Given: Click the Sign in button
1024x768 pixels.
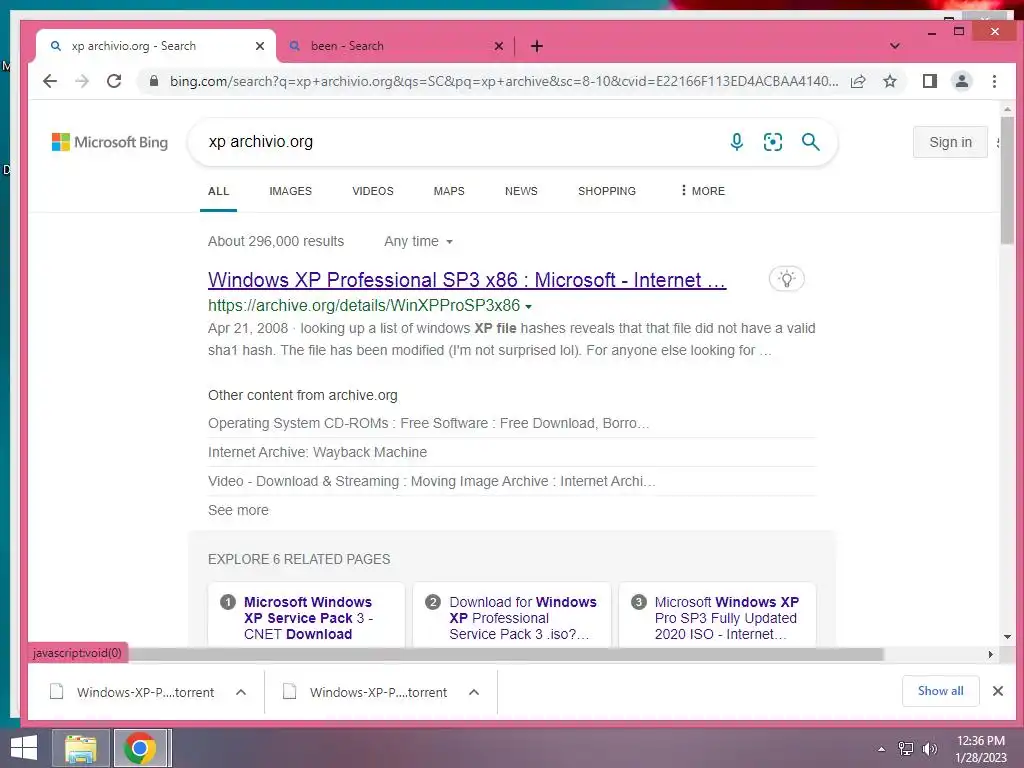Looking at the screenshot, I should click(x=950, y=142).
